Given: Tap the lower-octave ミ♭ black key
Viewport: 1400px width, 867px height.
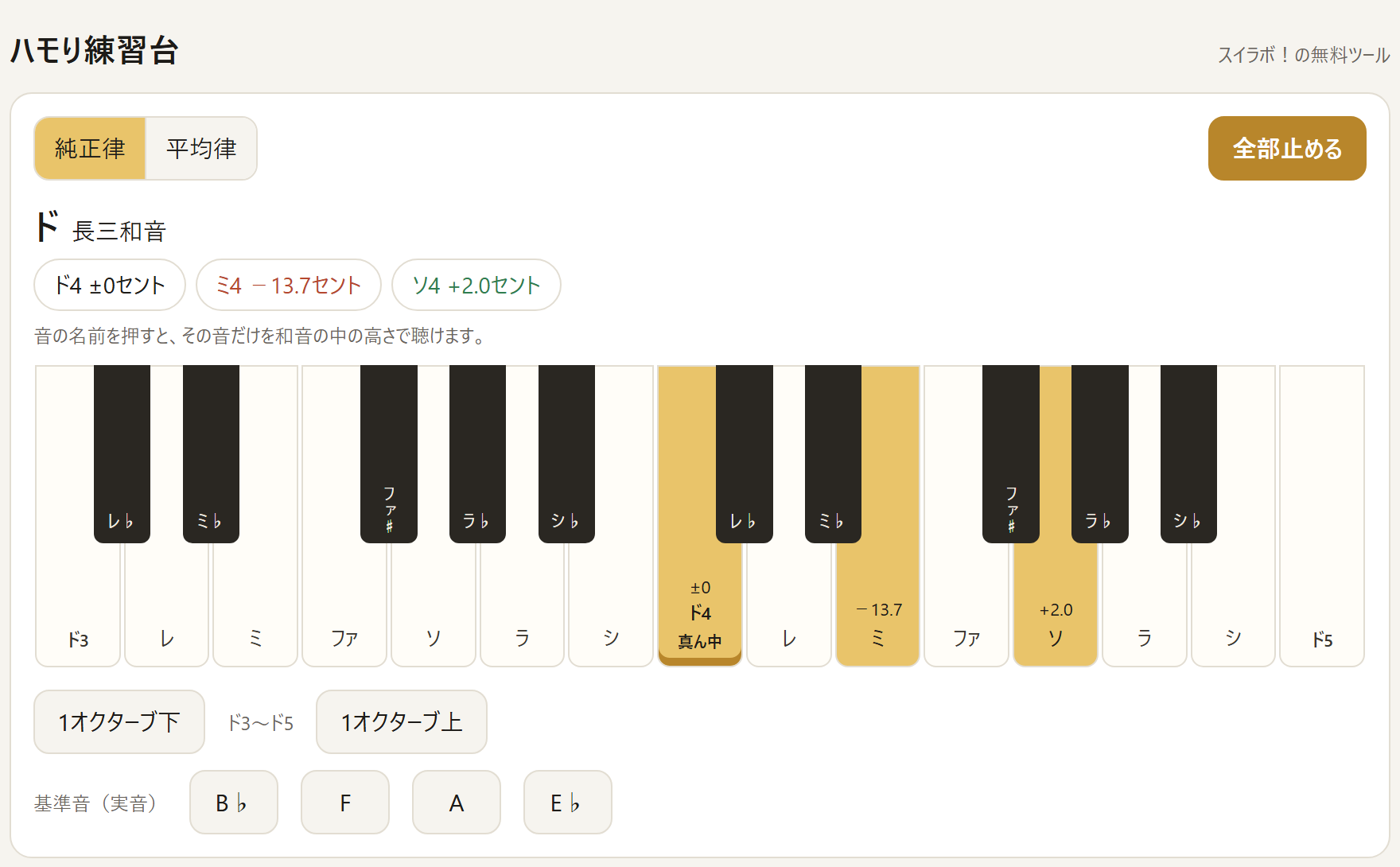Looking at the screenshot, I should (x=211, y=453).
